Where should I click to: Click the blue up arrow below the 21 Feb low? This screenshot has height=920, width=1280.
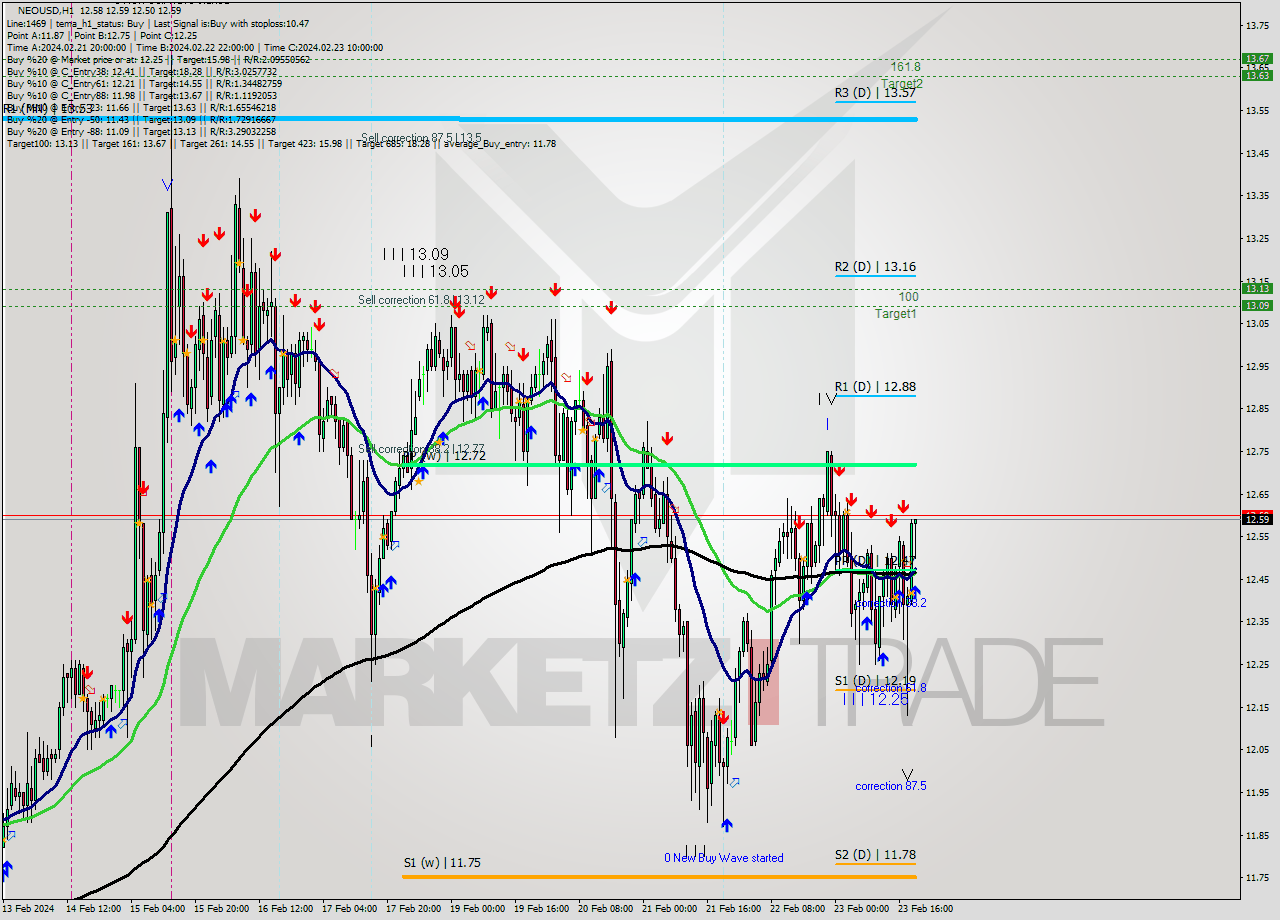726,824
